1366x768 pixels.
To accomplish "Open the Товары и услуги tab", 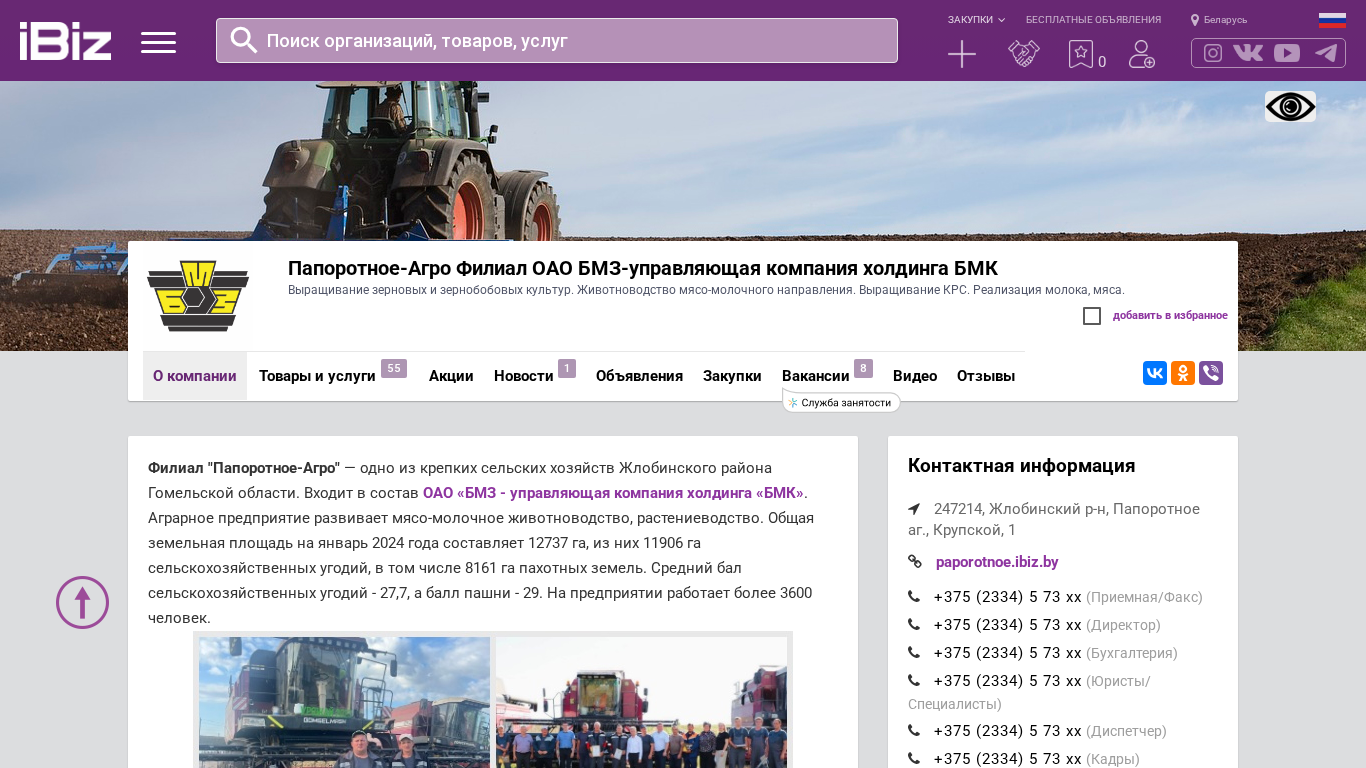I will [x=317, y=376].
